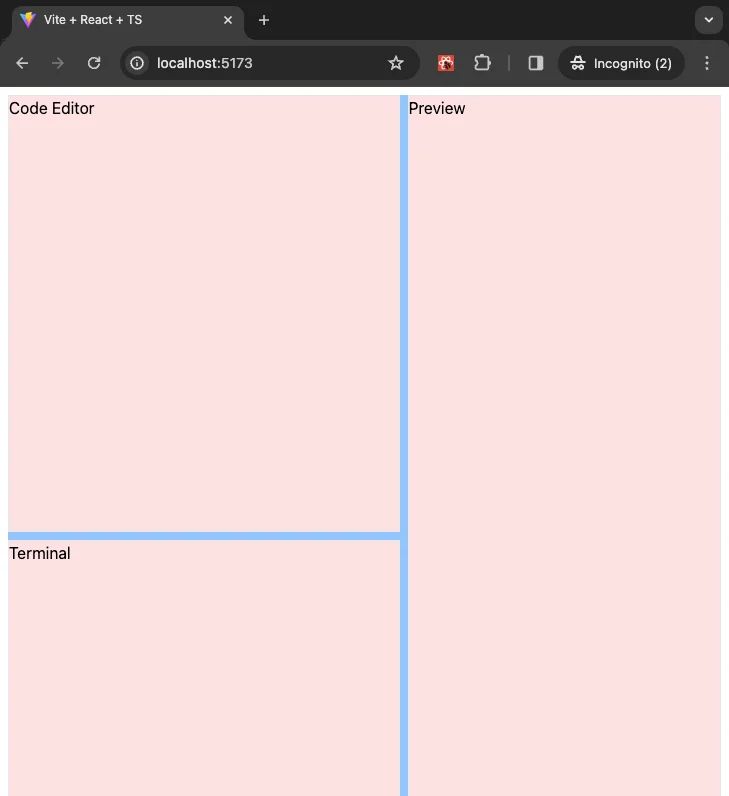View site information for localhost

point(138,63)
